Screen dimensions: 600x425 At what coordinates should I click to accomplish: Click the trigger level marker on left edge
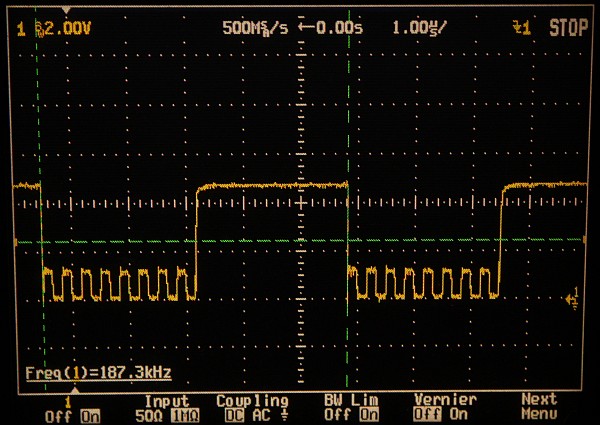tap(15, 241)
